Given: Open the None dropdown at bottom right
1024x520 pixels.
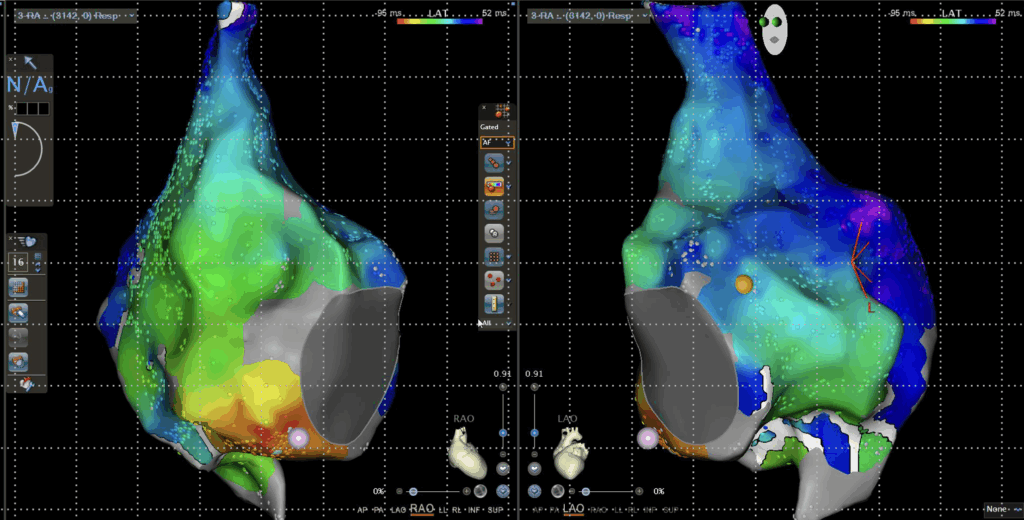Looking at the screenshot, I should tap(1001, 509).
